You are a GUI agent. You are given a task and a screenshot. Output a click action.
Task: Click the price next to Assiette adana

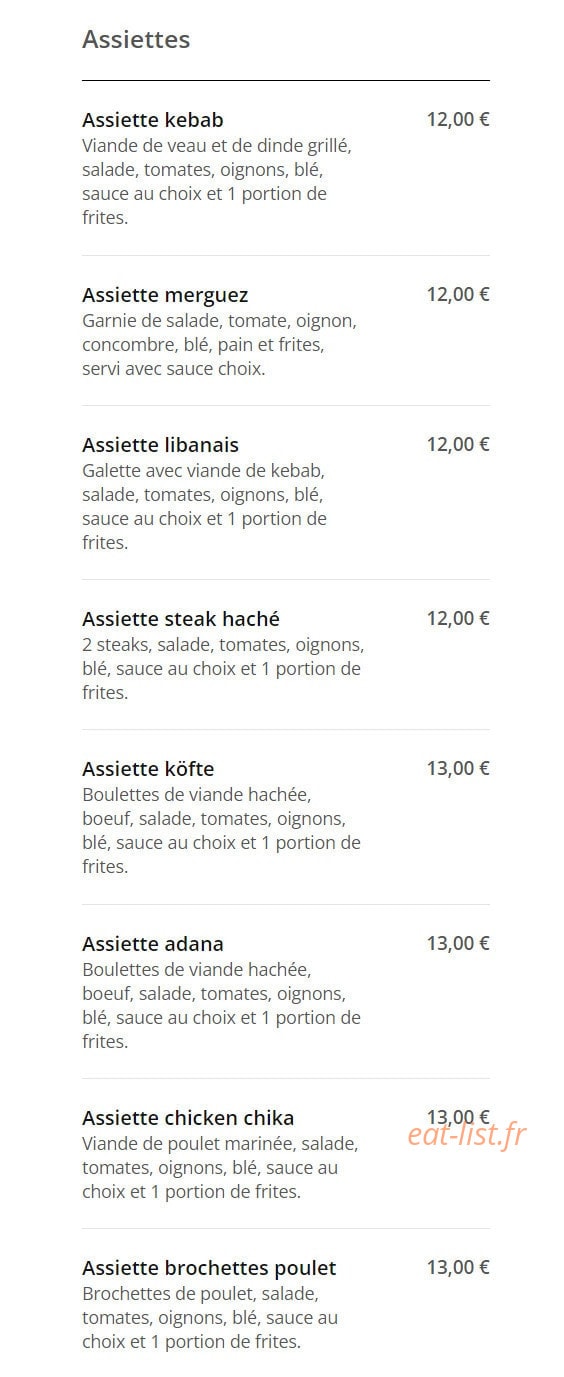[x=458, y=943]
